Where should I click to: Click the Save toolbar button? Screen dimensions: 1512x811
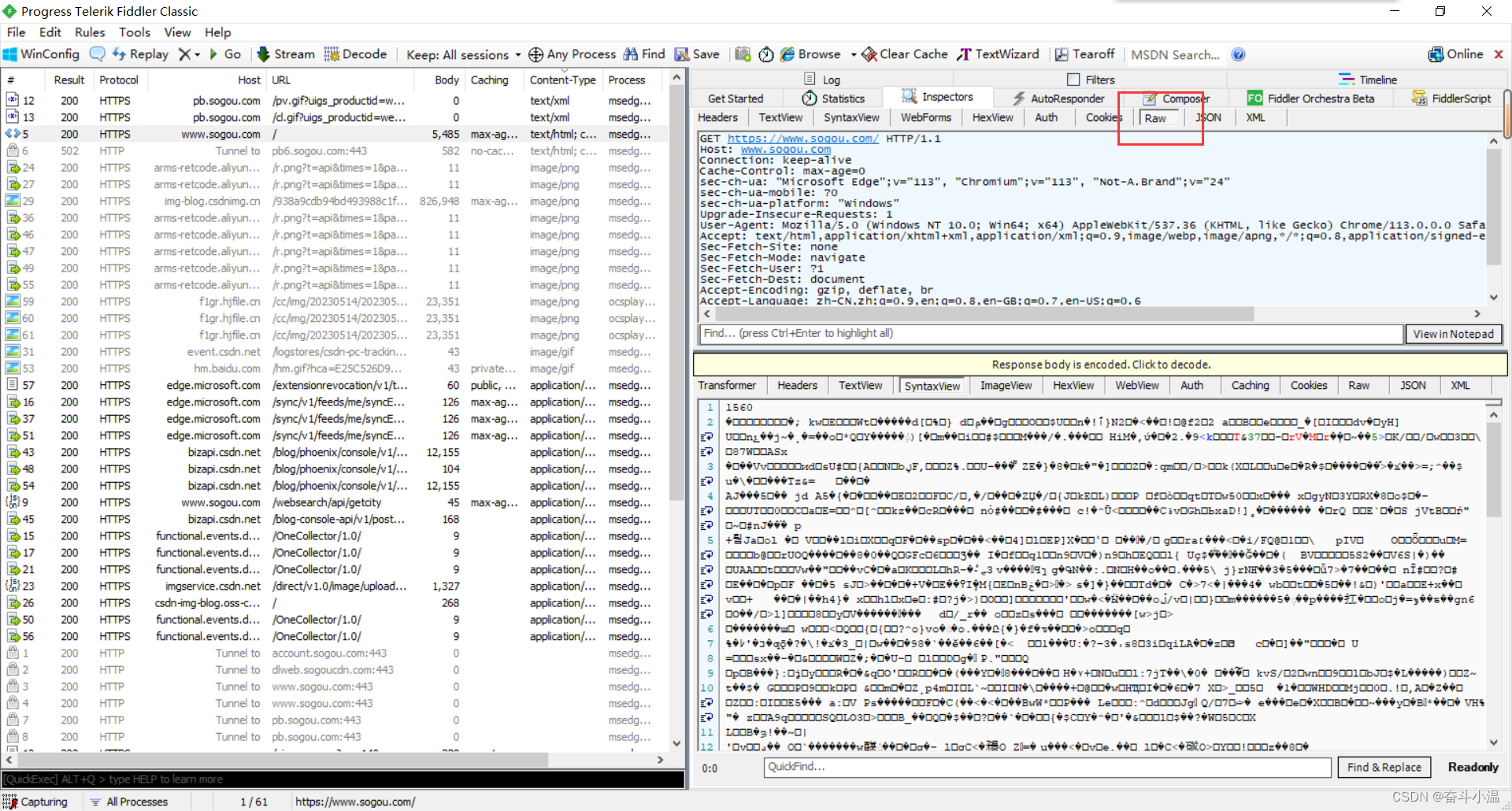[x=697, y=54]
